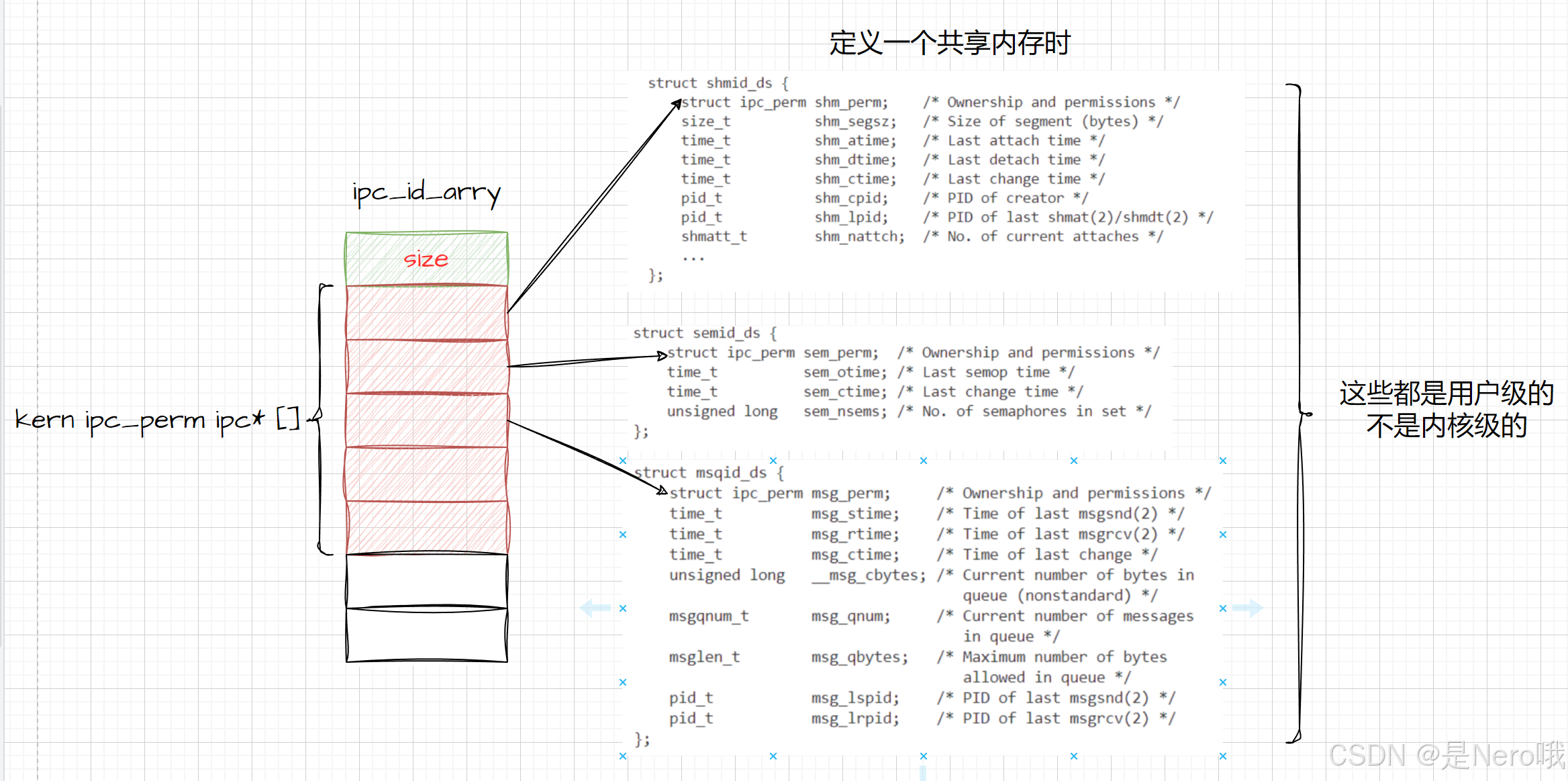
Task: Select the struct shmid_ds code image
Action: [x=936, y=181]
